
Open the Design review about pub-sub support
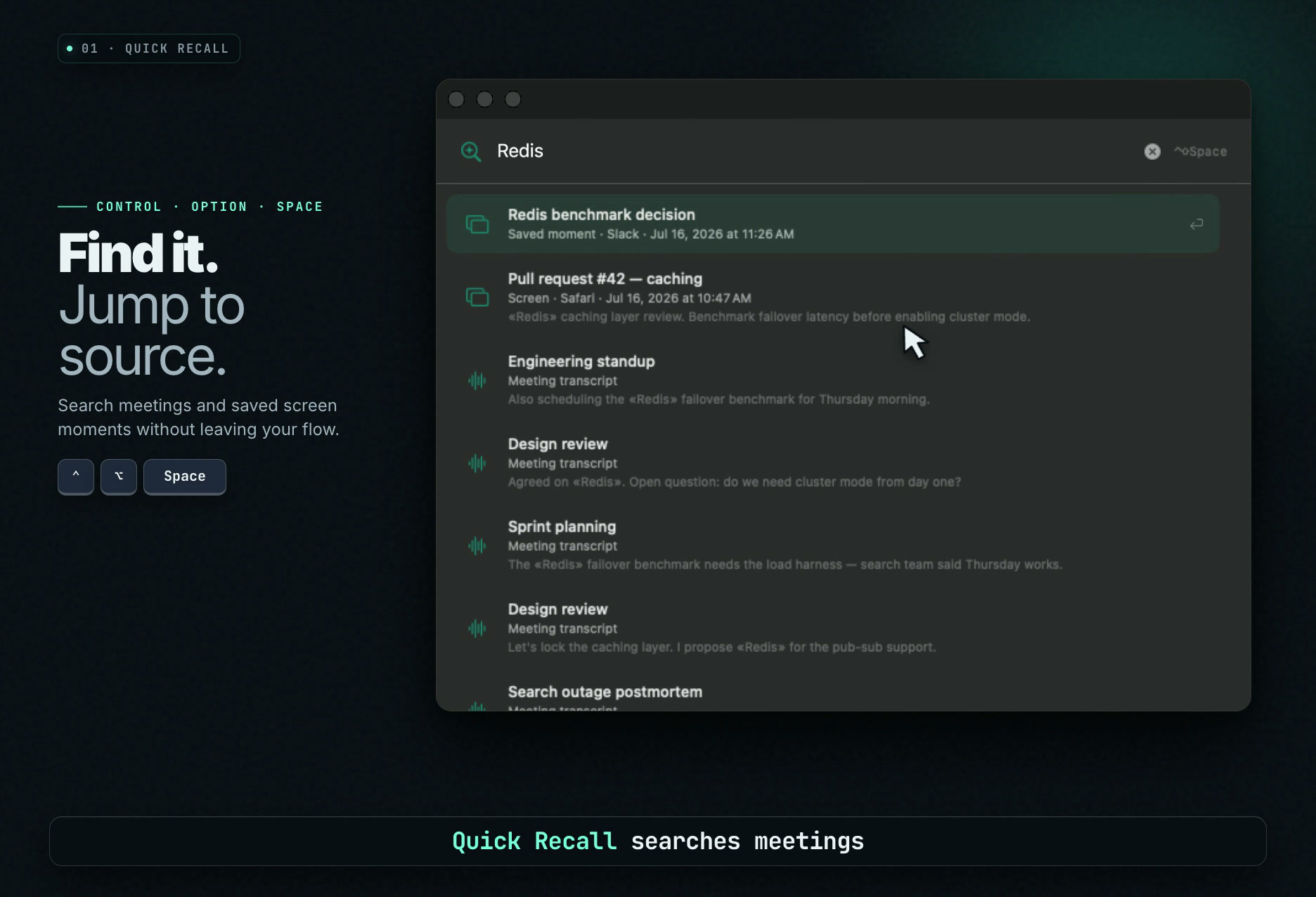pos(833,628)
